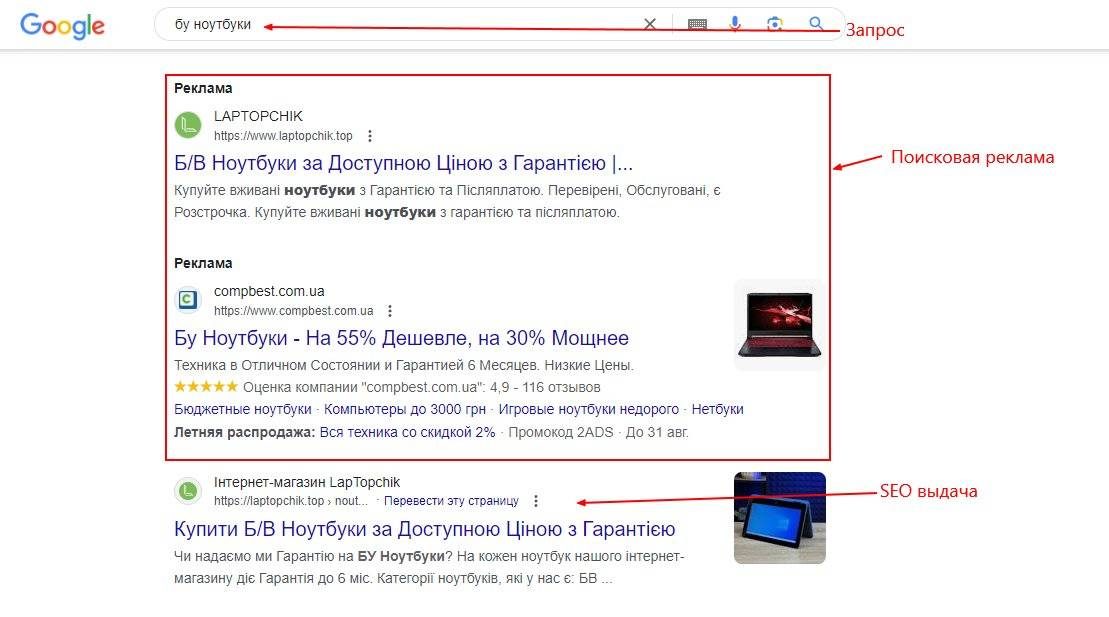This screenshot has width=1109, height=617.
Task: Open ad "Б/В Ноутбуки за Доступною Ціною з Гарантією"
Action: 403,163
